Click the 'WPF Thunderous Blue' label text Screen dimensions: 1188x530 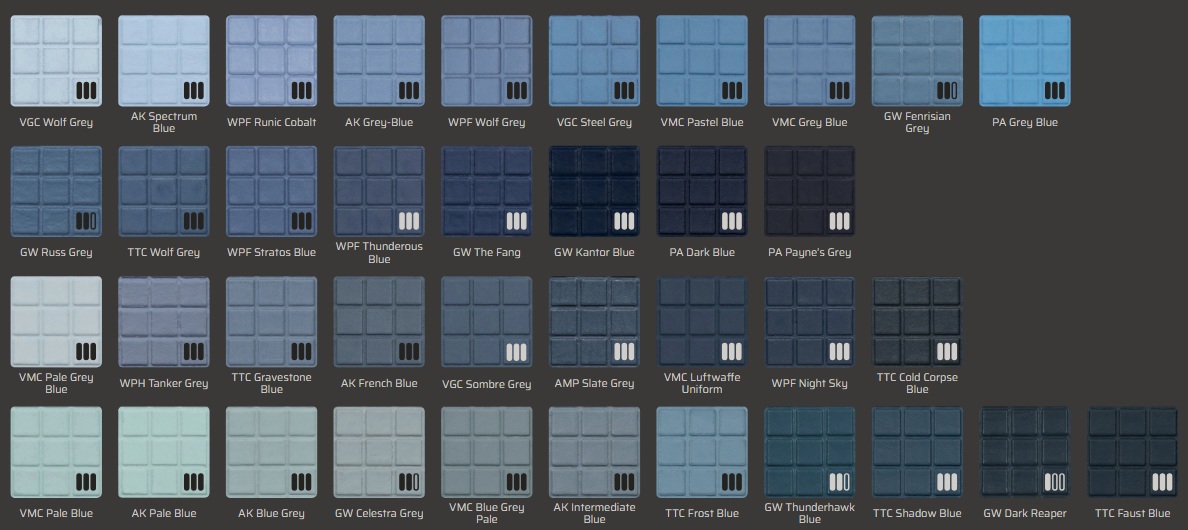(379, 253)
